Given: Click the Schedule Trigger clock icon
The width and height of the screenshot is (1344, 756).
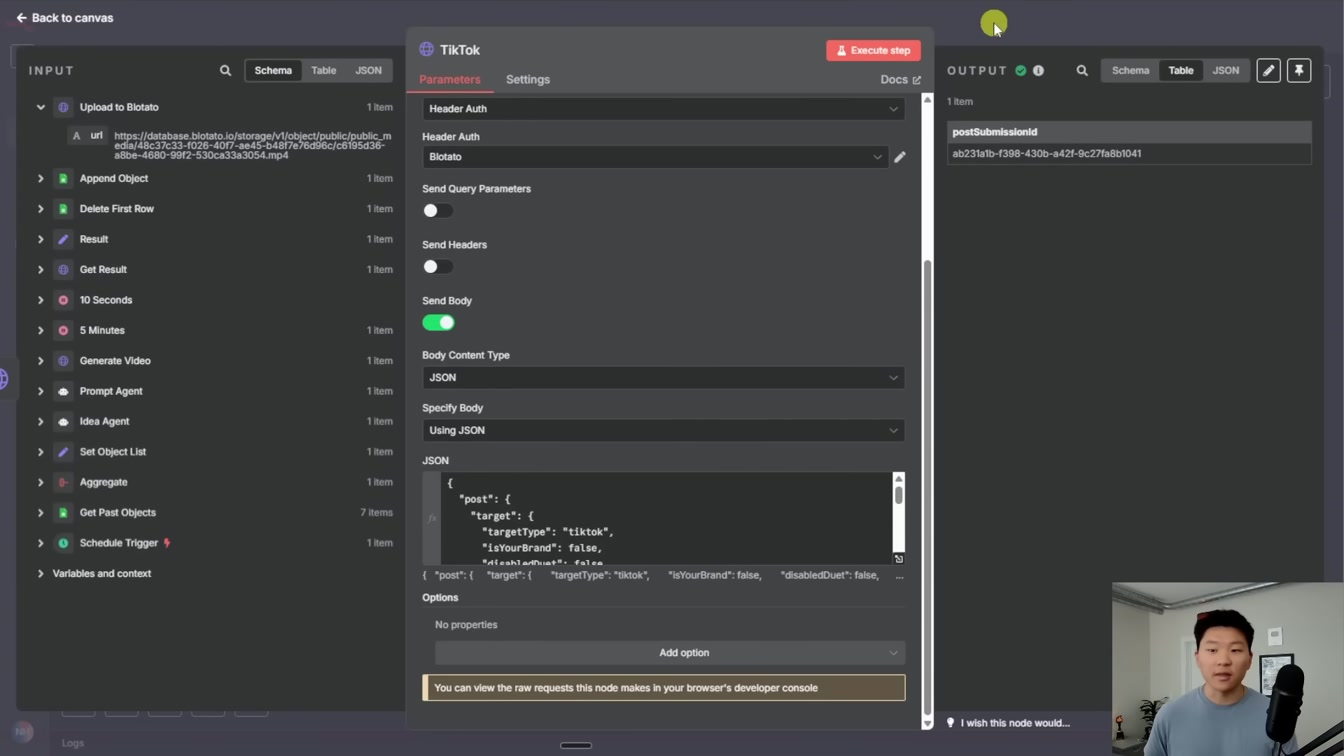Looking at the screenshot, I should [63, 543].
